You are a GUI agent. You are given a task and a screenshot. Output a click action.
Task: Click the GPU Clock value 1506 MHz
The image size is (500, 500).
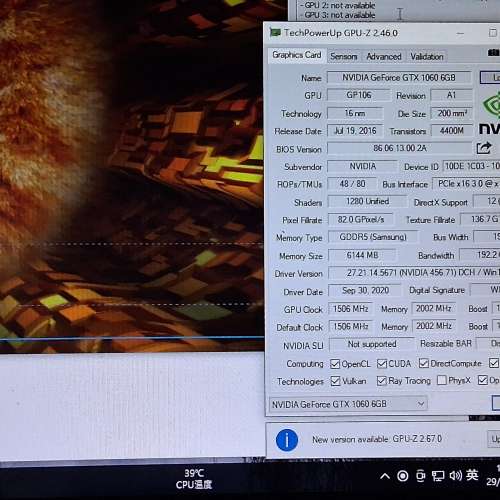coord(351,309)
